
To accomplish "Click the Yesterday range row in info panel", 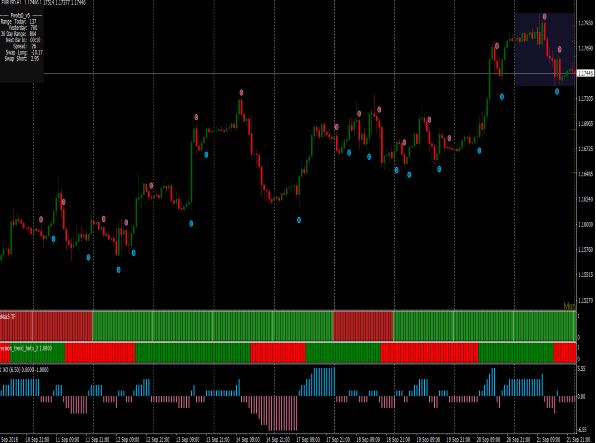I will (23, 28).
